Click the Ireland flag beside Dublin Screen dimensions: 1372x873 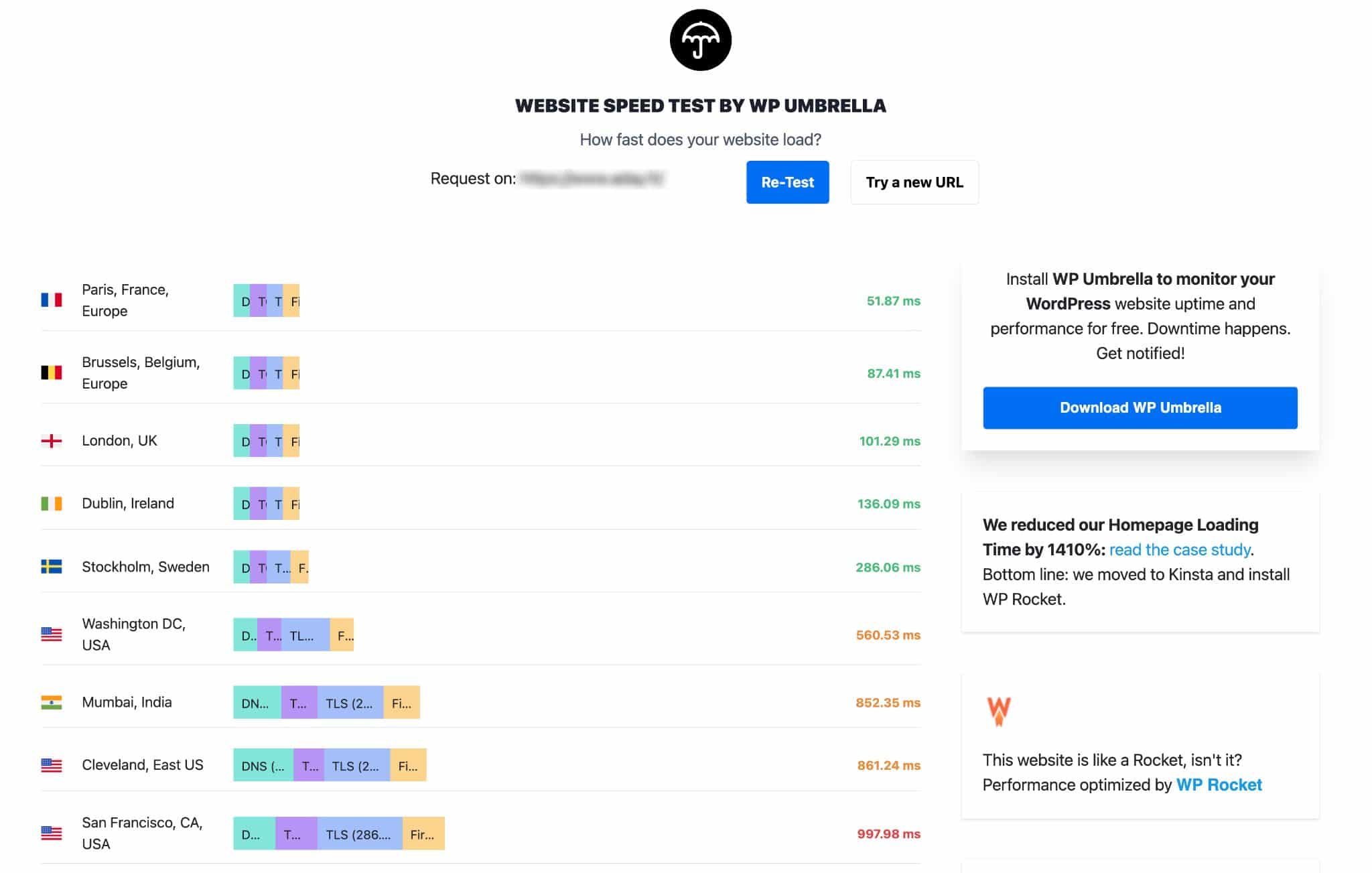tap(52, 503)
